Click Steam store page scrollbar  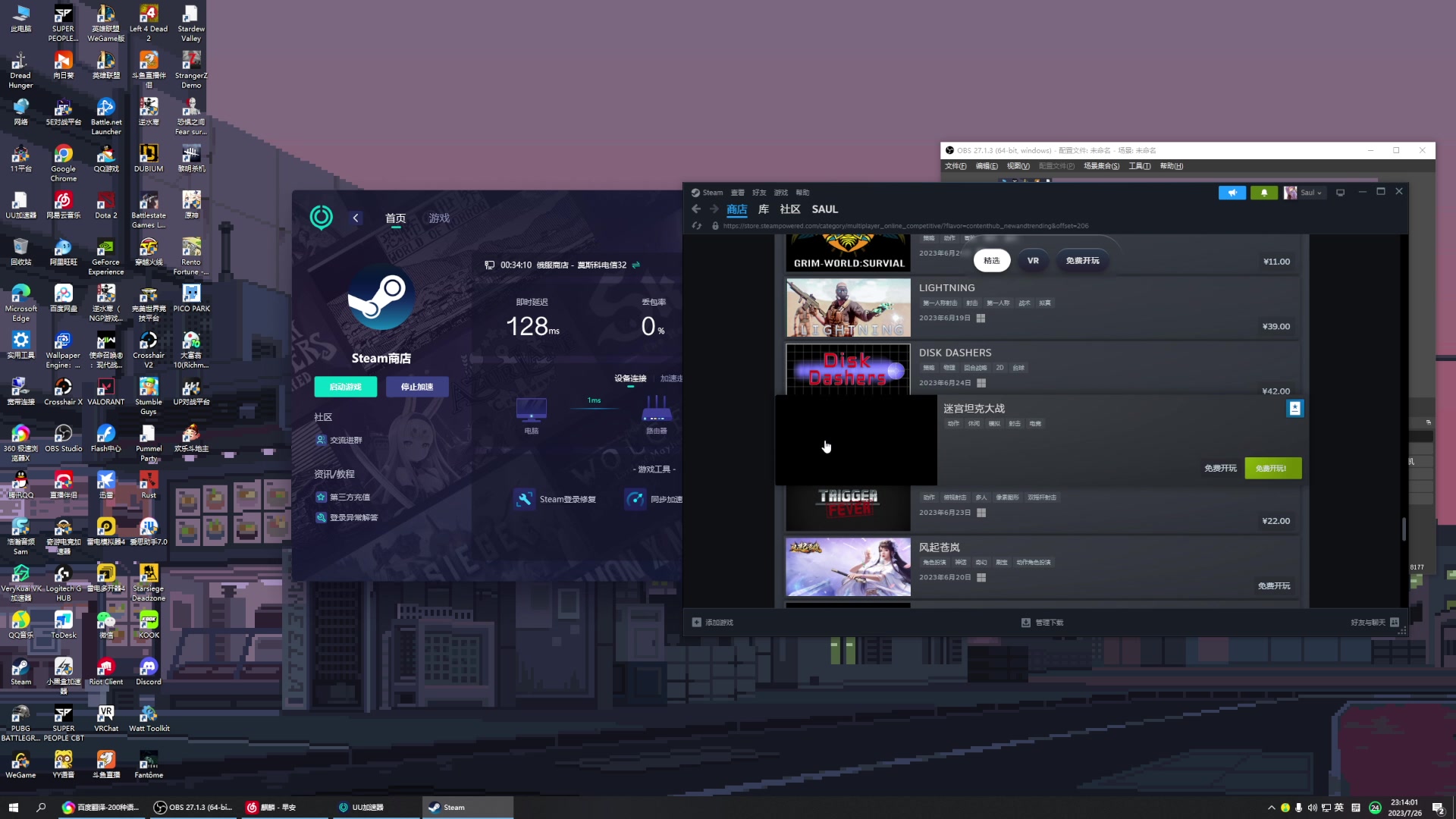coord(1404,529)
